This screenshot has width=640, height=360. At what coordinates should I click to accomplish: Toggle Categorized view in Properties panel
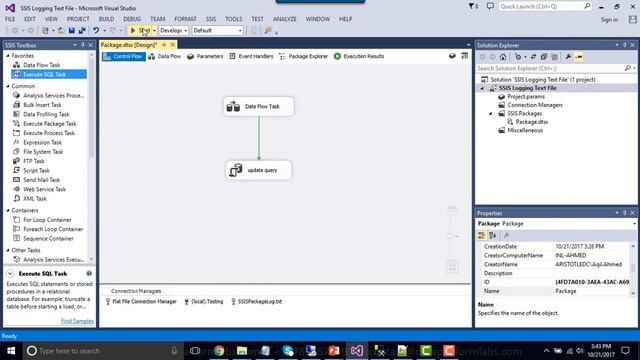tap(482, 236)
